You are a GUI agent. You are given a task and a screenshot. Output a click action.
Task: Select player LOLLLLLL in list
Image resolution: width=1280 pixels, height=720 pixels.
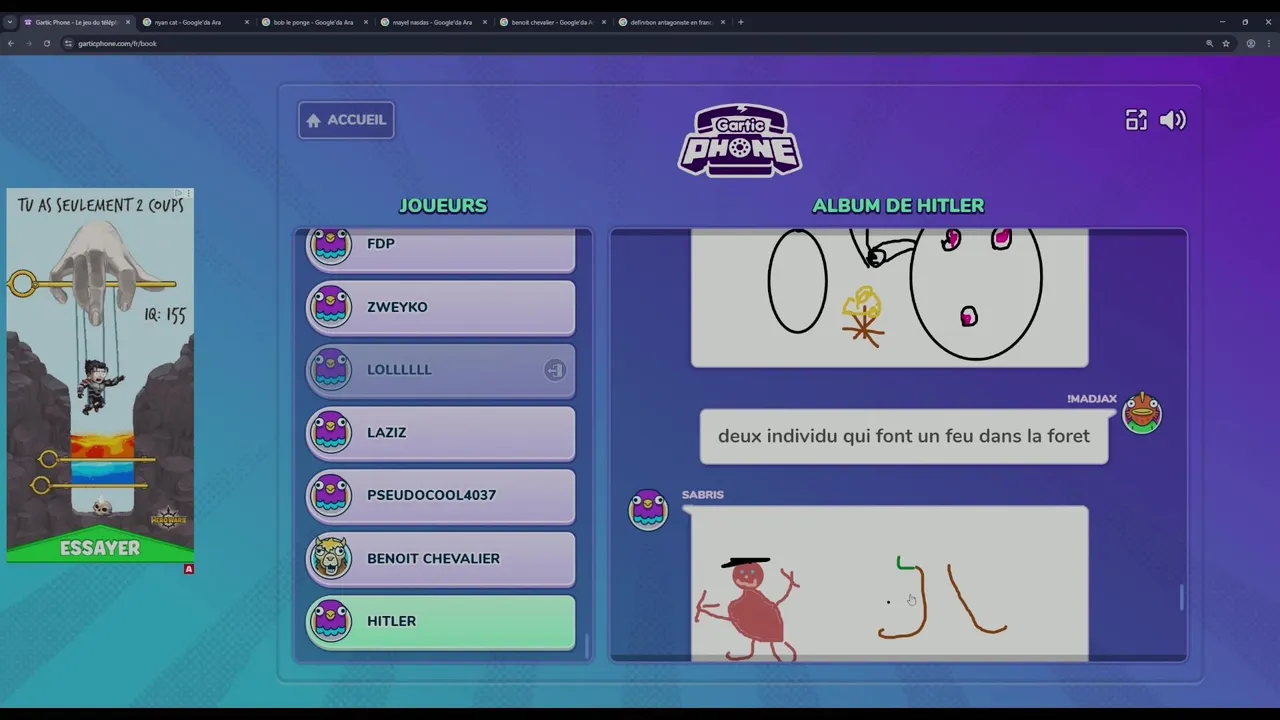click(x=441, y=370)
